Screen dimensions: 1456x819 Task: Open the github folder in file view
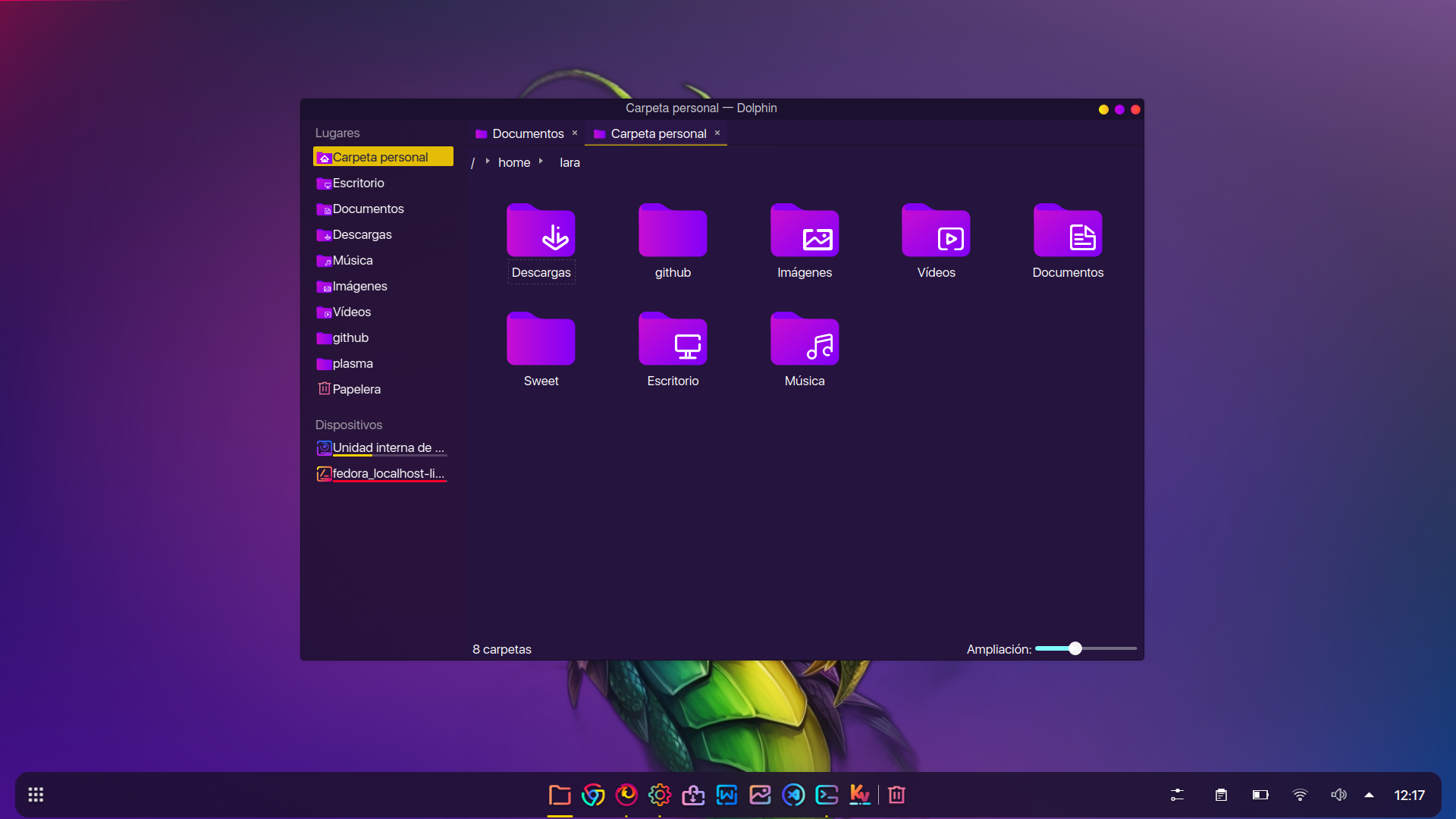[673, 231]
